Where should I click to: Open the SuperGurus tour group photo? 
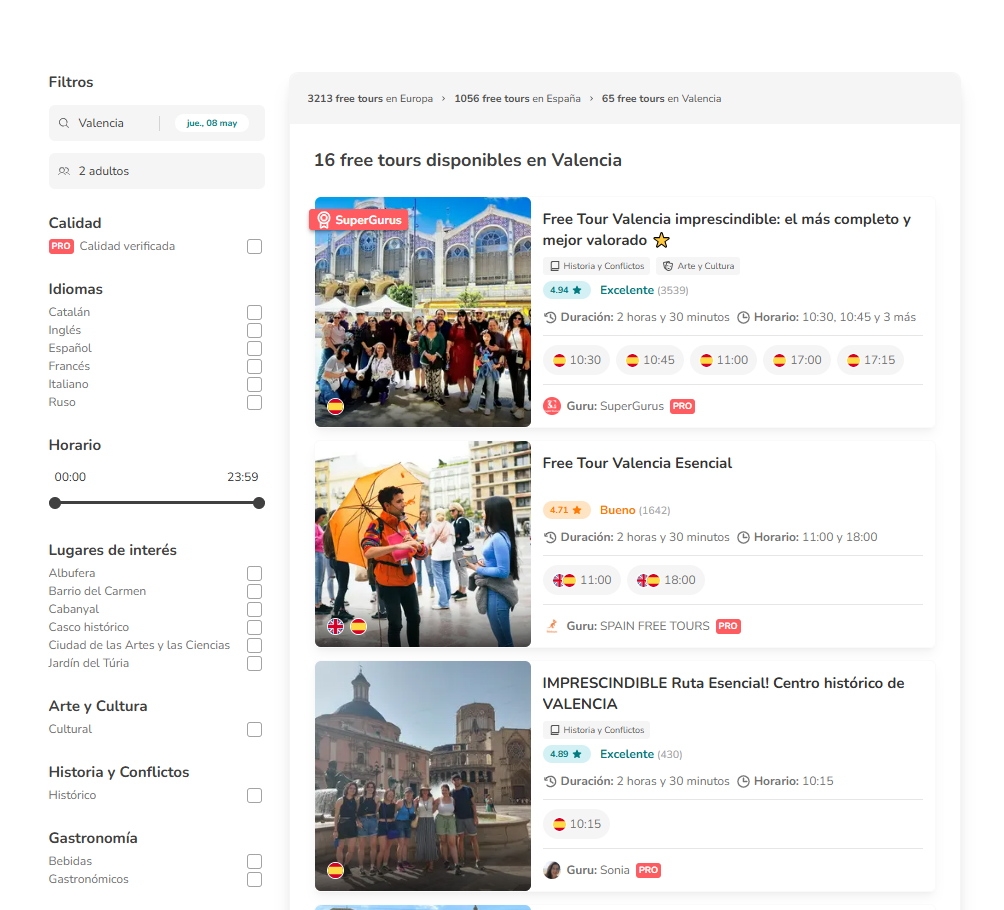tap(423, 312)
